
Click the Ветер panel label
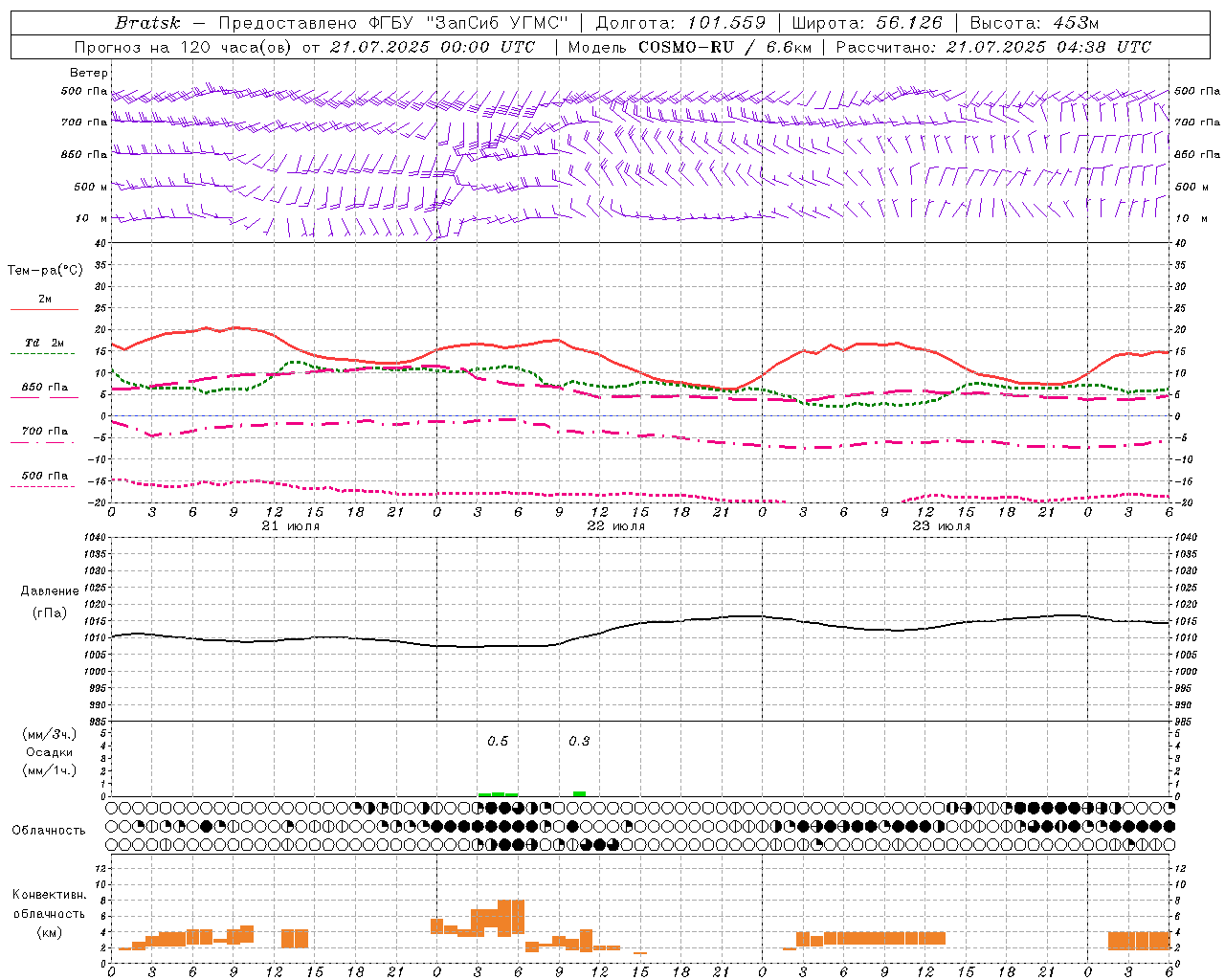pyautogui.click(x=89, y=73)
